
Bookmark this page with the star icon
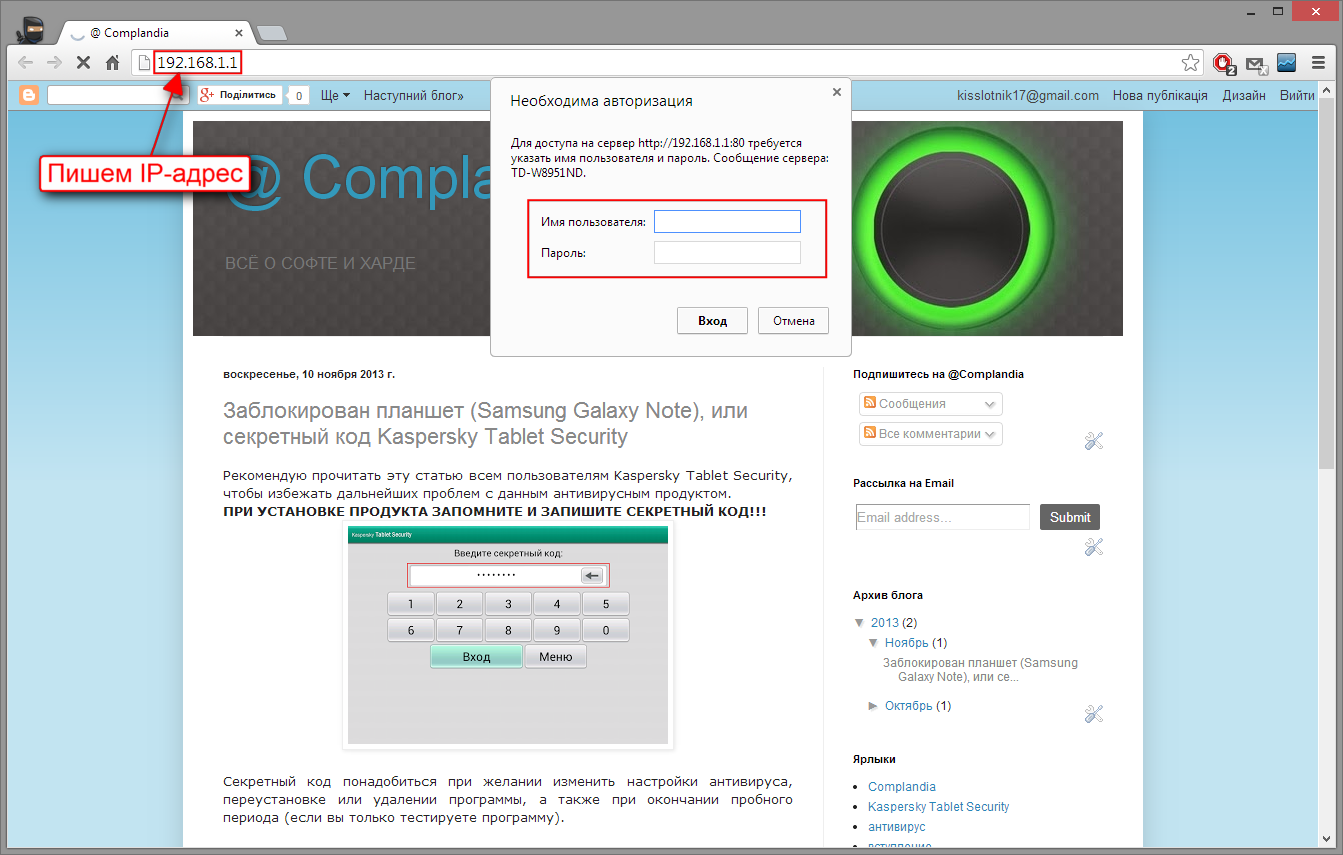tap(1190, 63)
